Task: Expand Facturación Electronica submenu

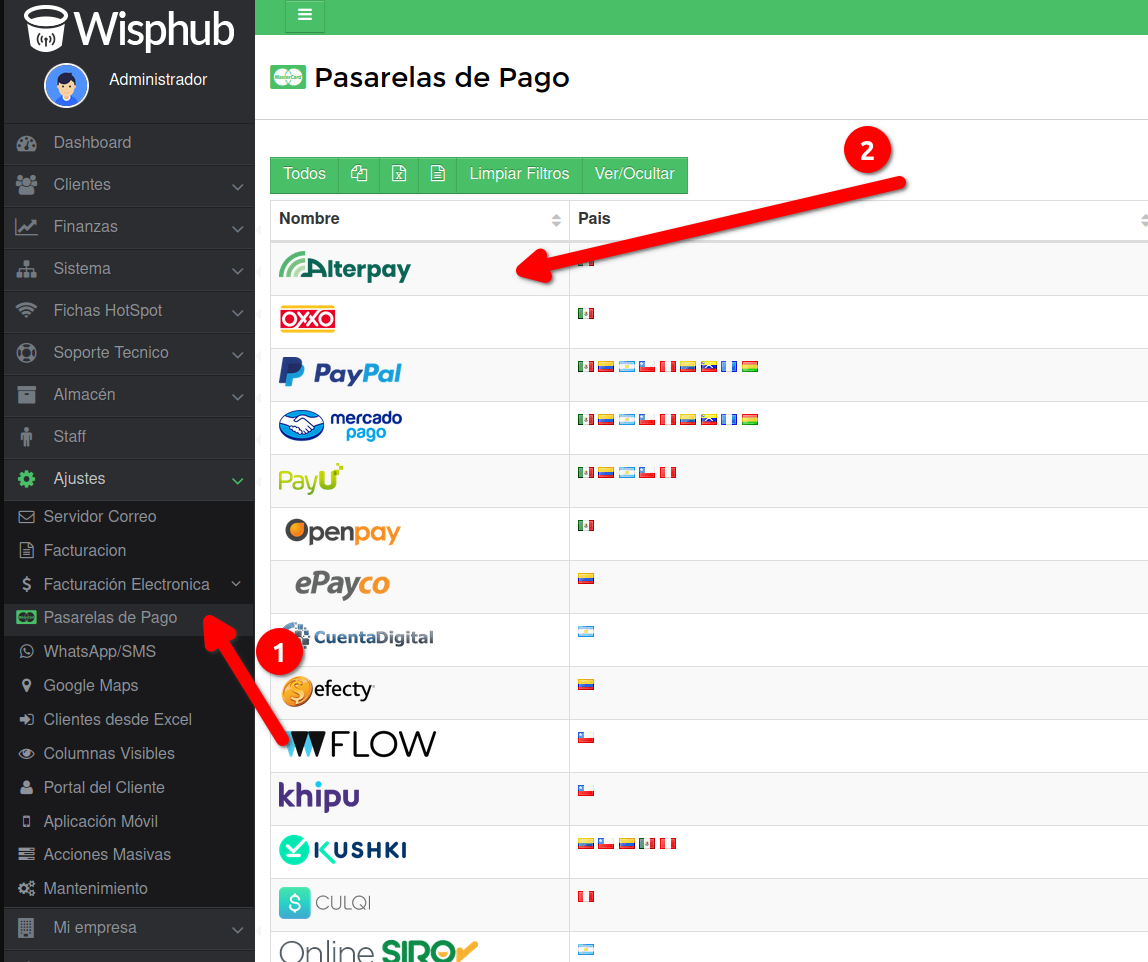Action: (126, 584)
